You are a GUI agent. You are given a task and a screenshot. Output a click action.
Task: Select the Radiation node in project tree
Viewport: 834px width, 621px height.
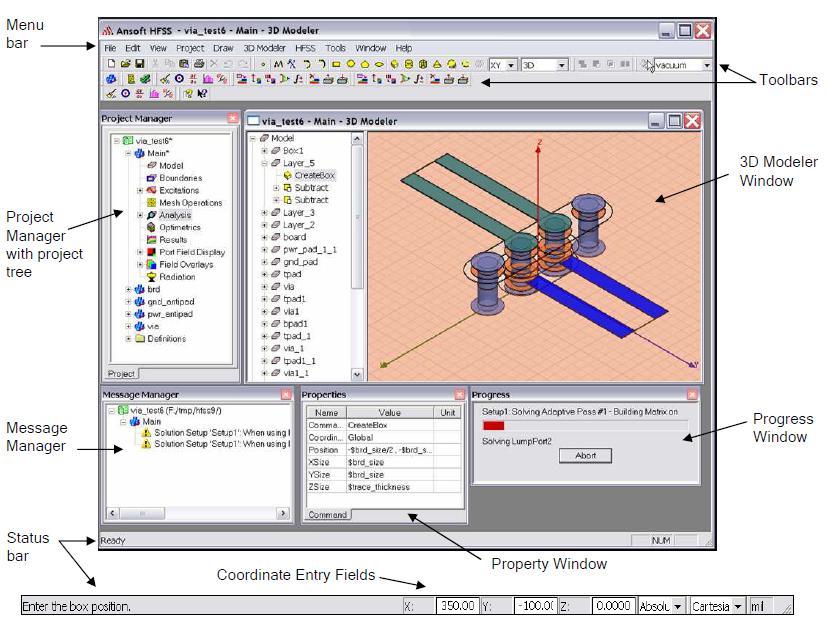(x=177, y=277)
